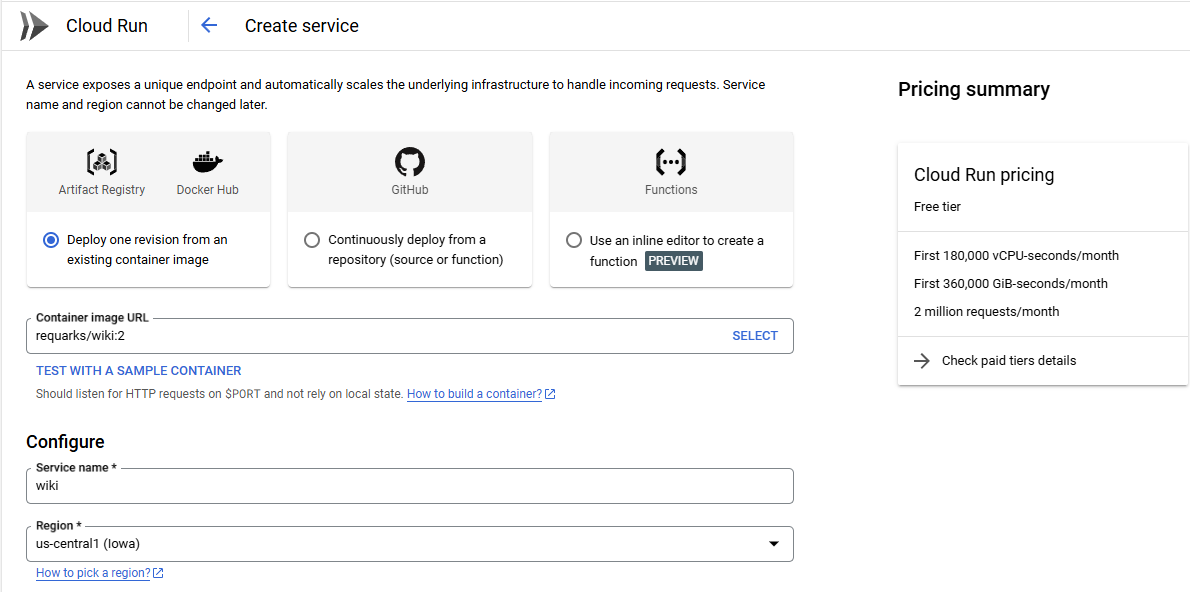This screenshot has width=1190, height=592.
Task: Open Check paid tiers details
Action: click(1009, 361)
